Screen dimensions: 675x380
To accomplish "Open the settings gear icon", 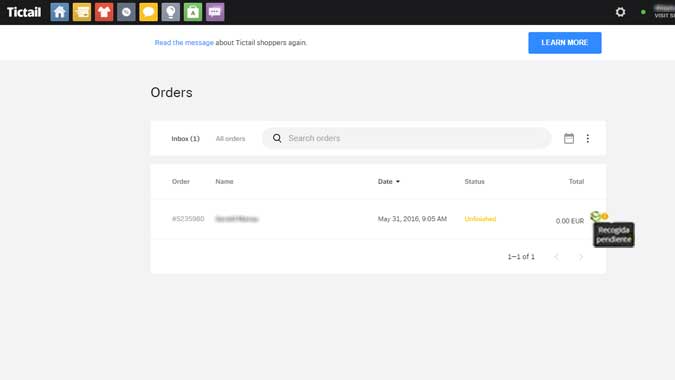I will (620, 12).
